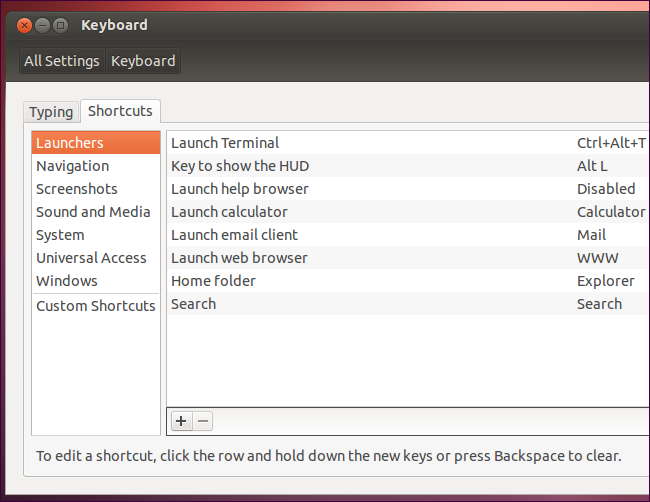Image resolution: width=650 pixels, height=502 pixels.
Task: Edit the Alt L shortcut value
Action: click(592, 166)
